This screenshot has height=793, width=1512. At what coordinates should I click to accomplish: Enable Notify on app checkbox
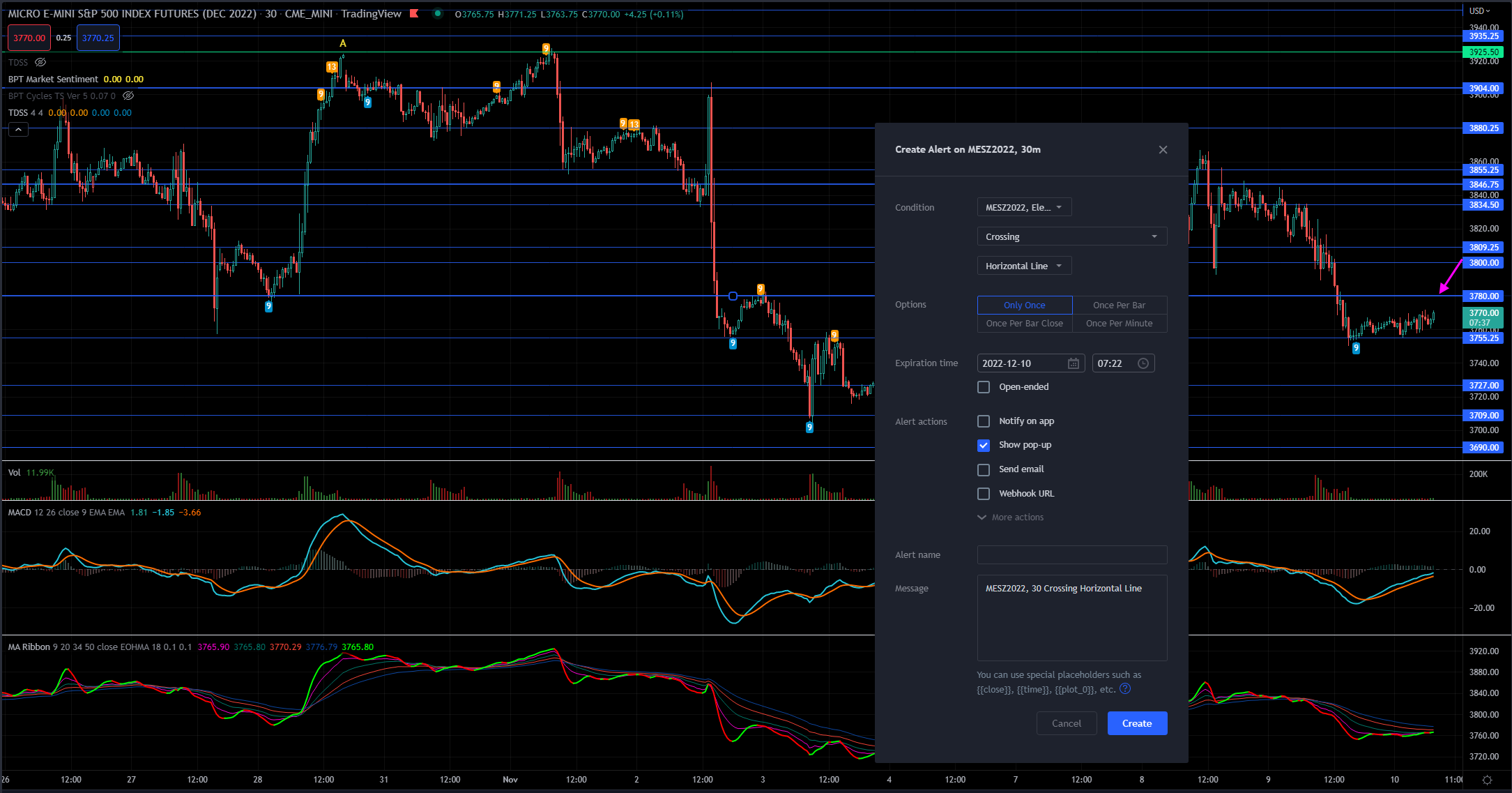click(x=984, y=421)
